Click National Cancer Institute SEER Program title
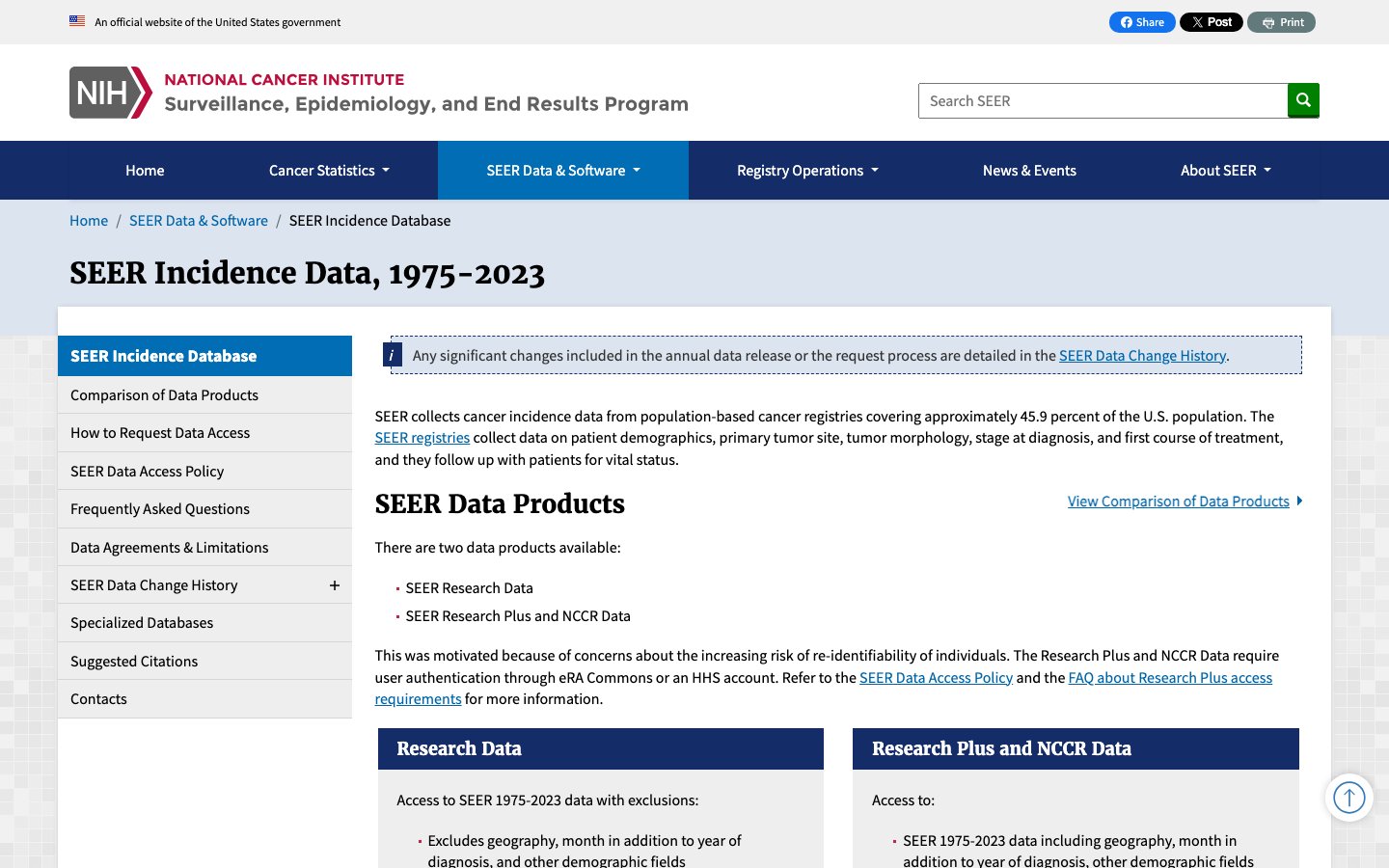This screenshot has width=1389, height=868. [x=426, y=93]
